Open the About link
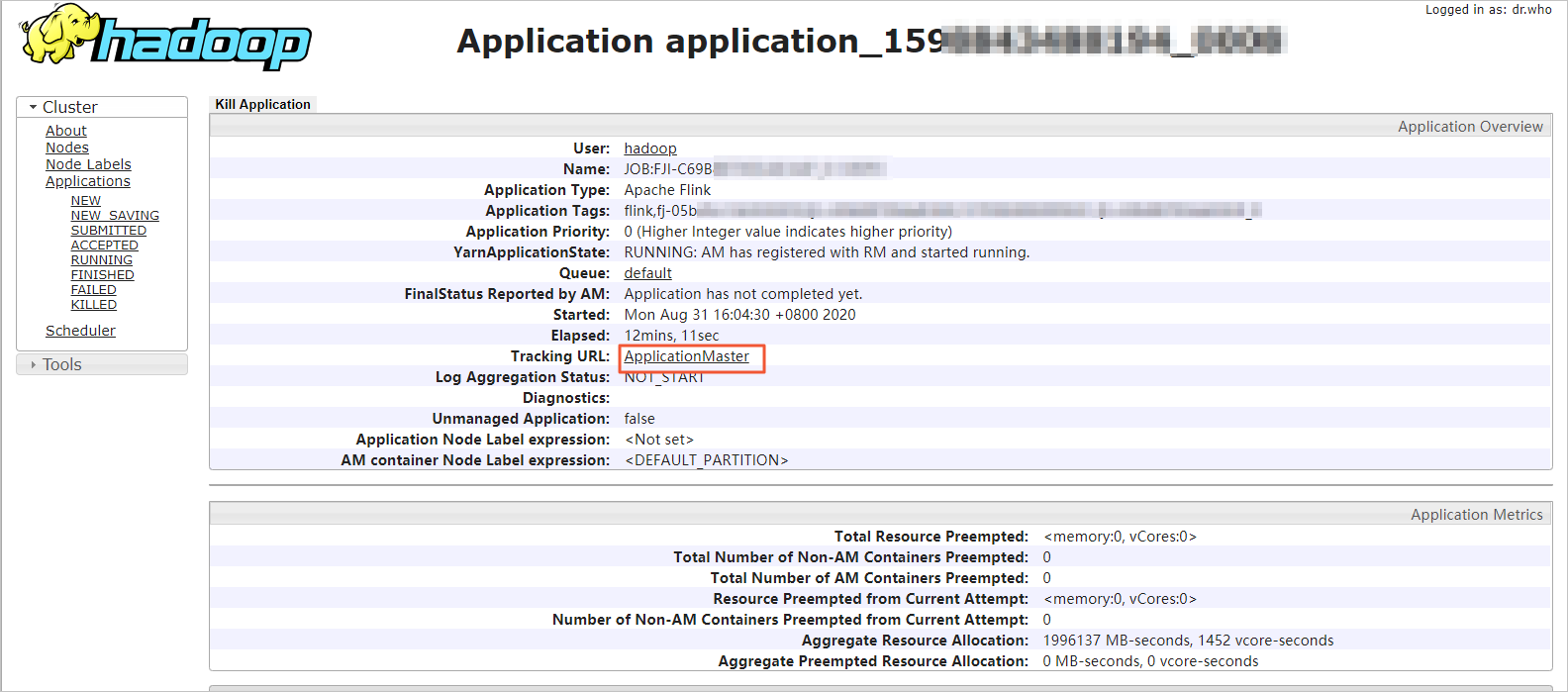Screen dimensions: 1568x692 point(66,131)
